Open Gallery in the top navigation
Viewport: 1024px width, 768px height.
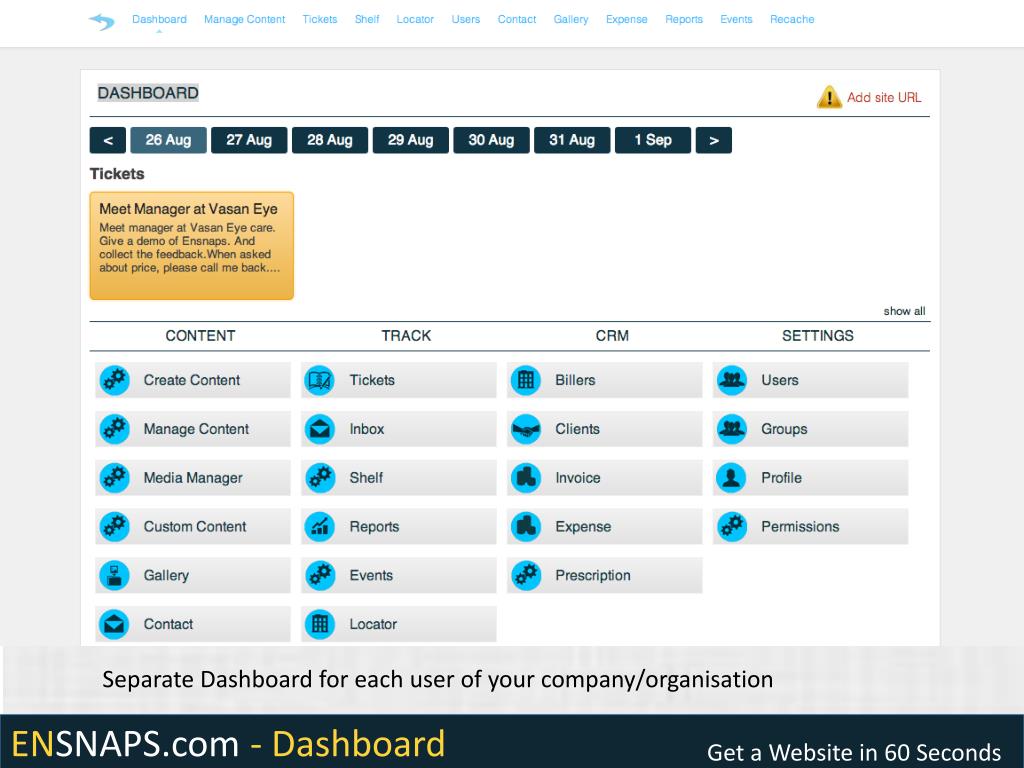tap(571, 20)
